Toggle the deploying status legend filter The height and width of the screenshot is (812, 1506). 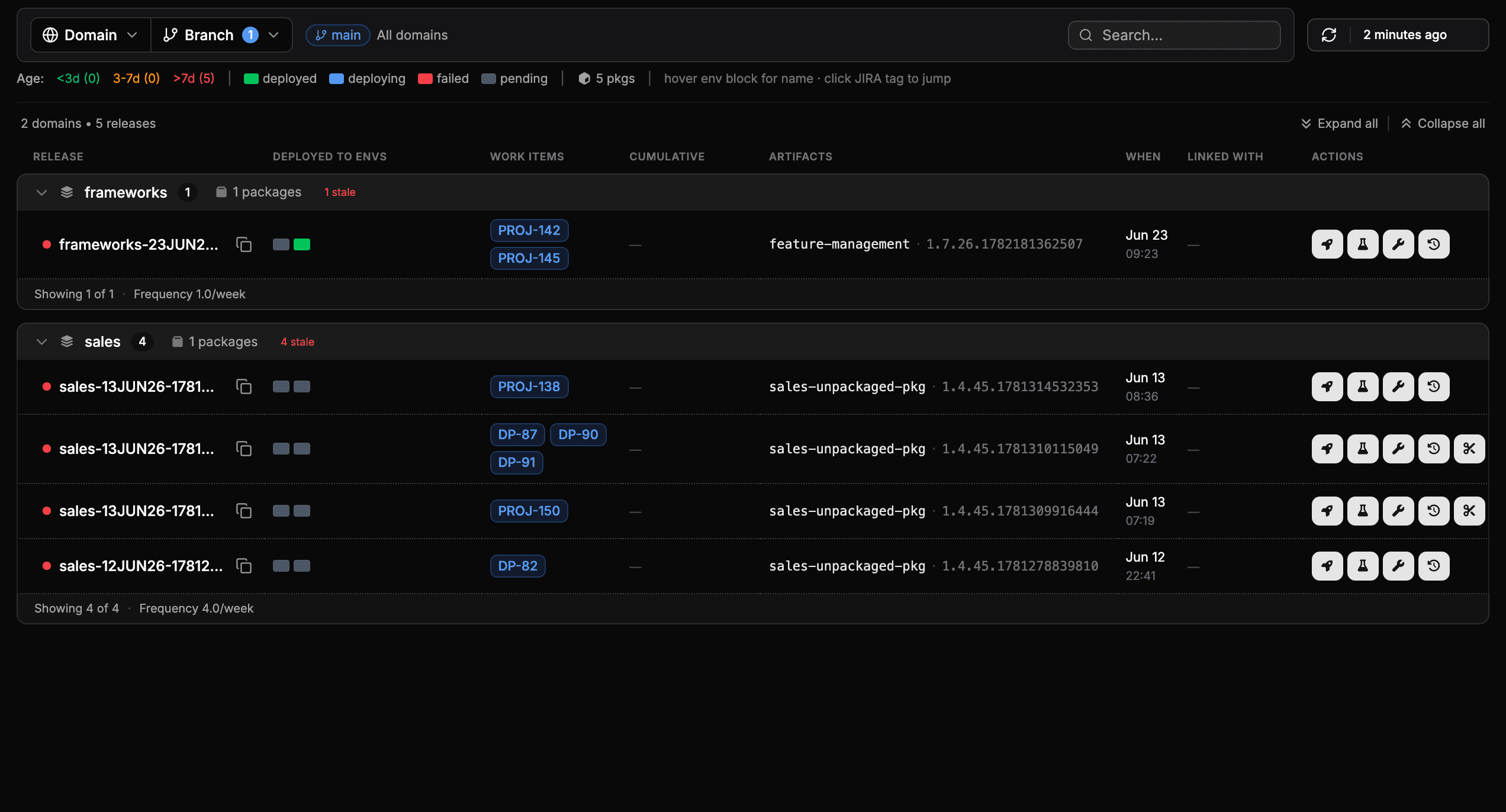(x=367, y=79)
